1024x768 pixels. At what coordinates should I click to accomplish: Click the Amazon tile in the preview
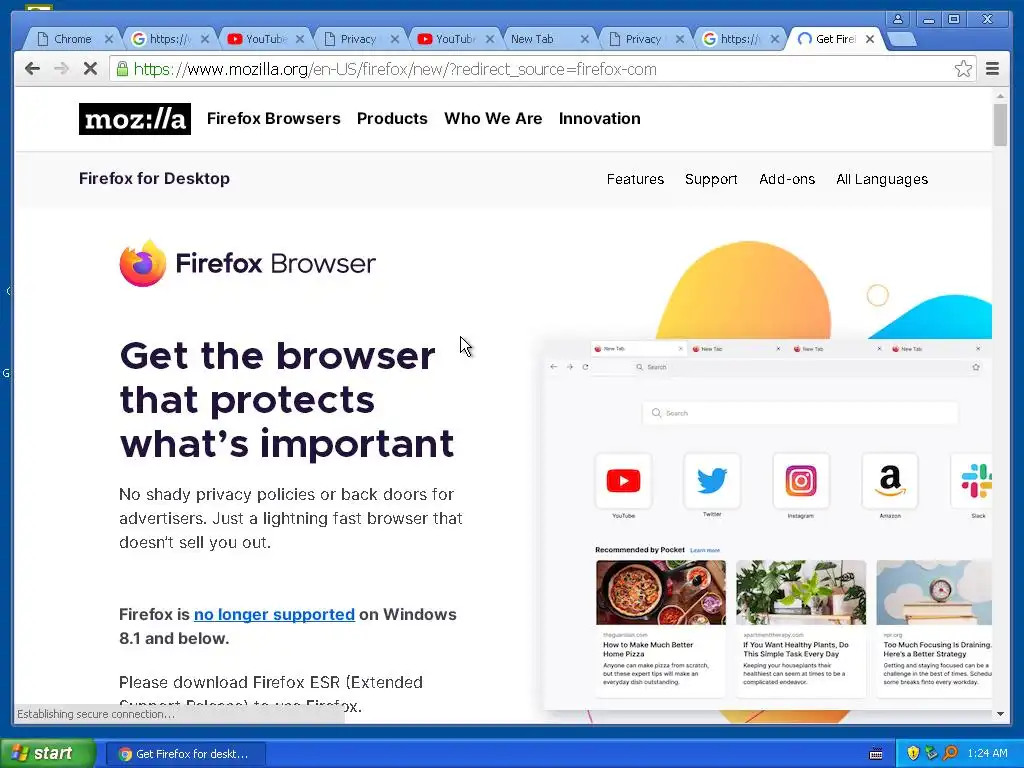point(890,481)
